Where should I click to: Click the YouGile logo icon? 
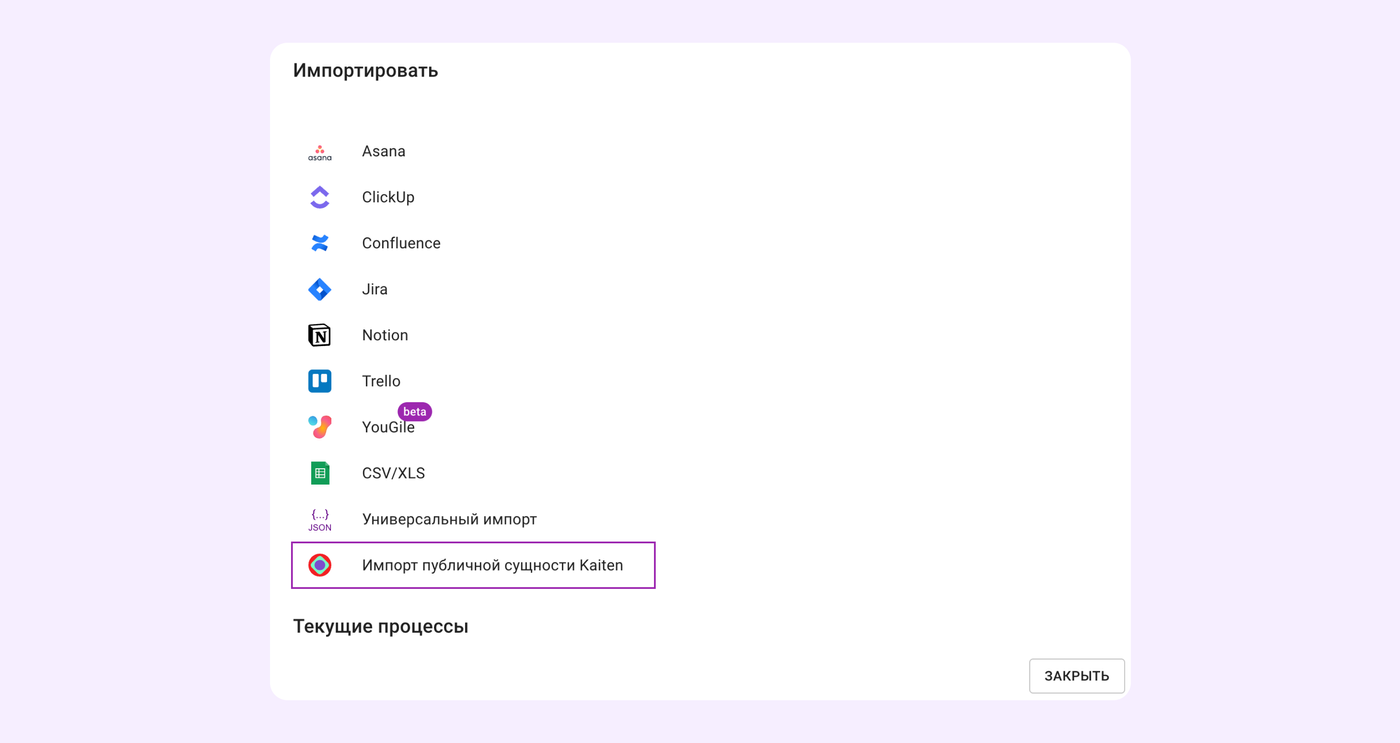(320, 427)
